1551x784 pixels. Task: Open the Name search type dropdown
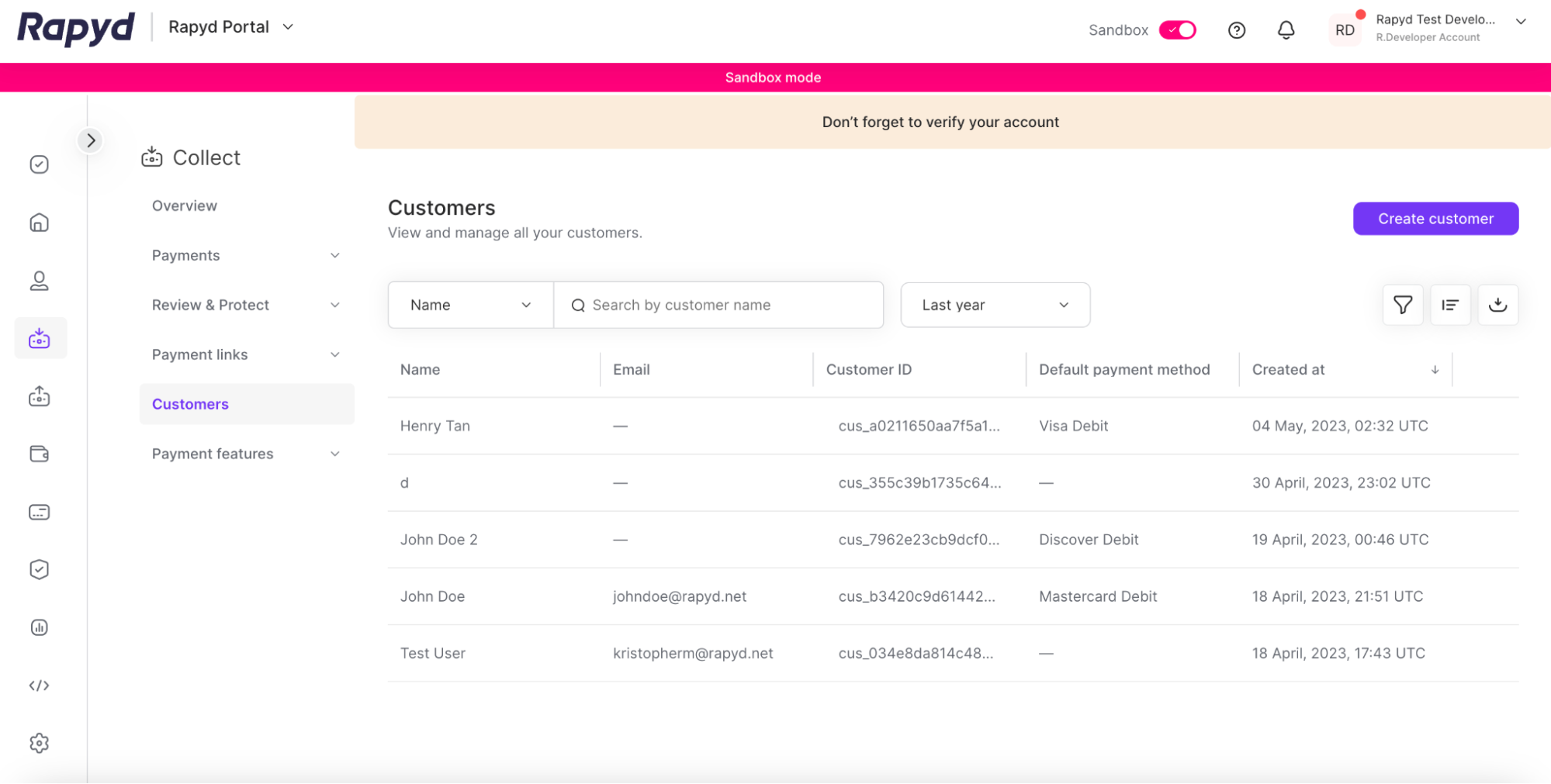click(470, 305)
